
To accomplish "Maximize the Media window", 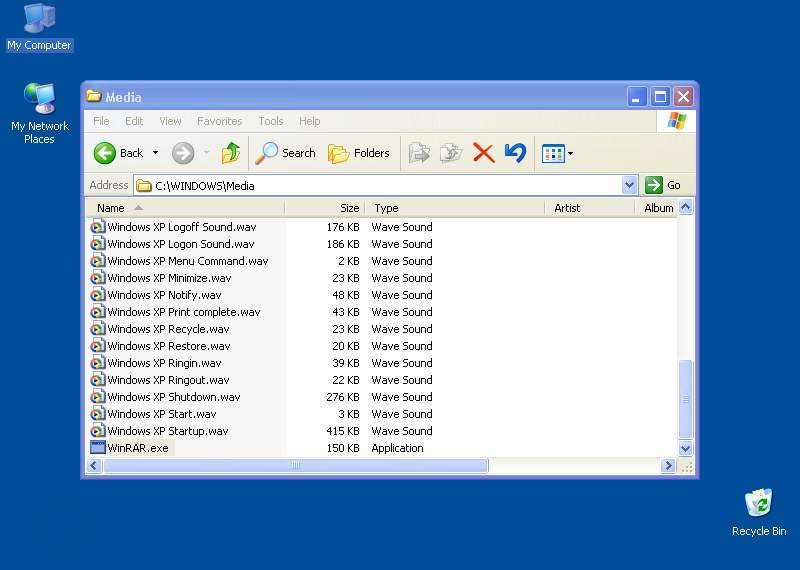I will pos(660,96).
